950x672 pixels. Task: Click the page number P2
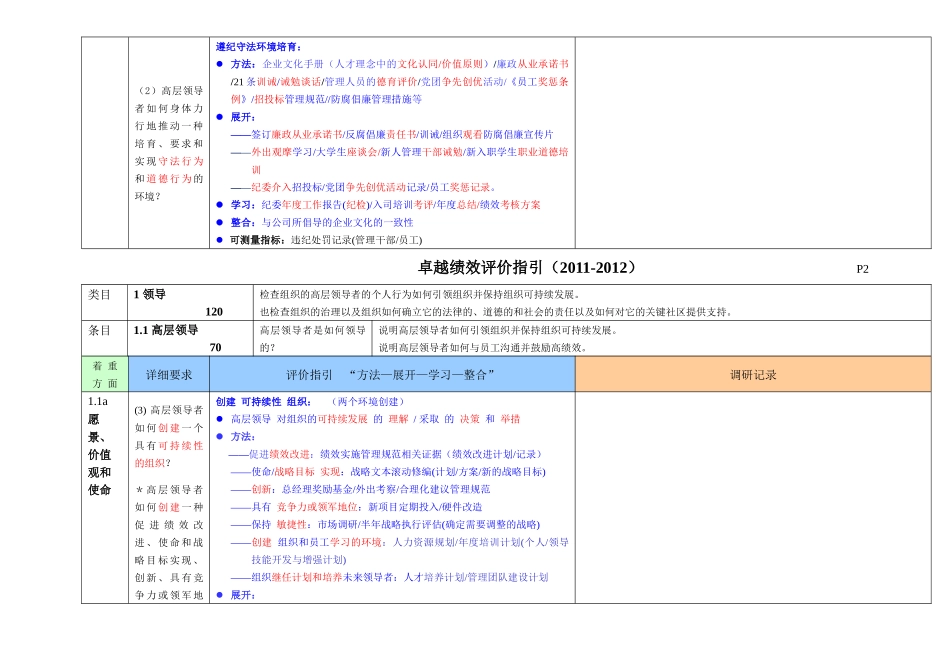[x=862, y=269]
